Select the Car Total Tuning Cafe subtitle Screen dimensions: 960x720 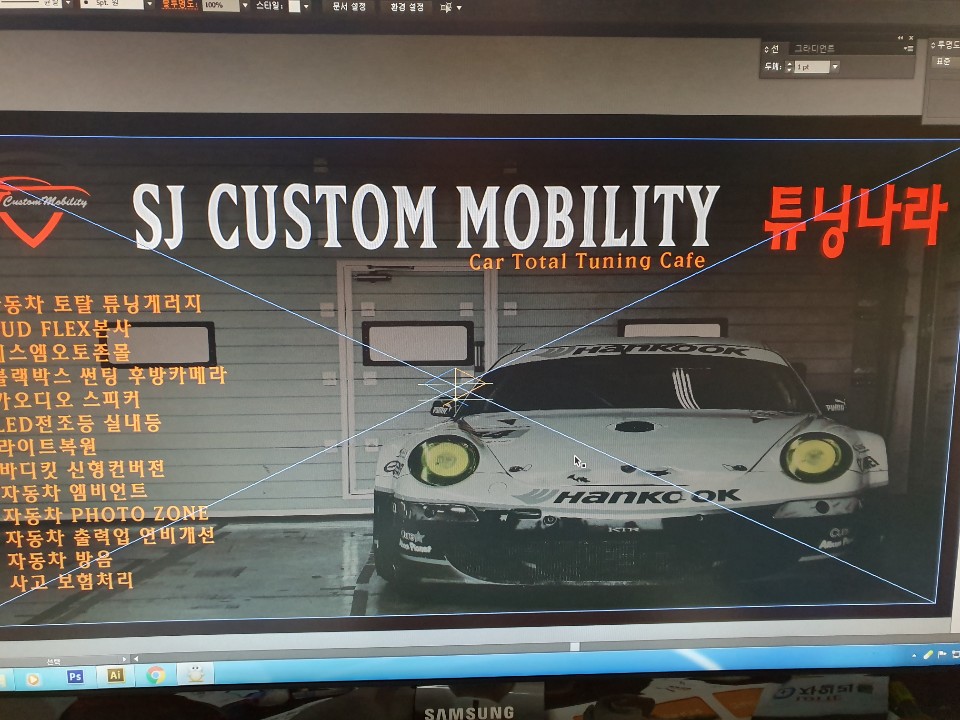coord(587,261)
